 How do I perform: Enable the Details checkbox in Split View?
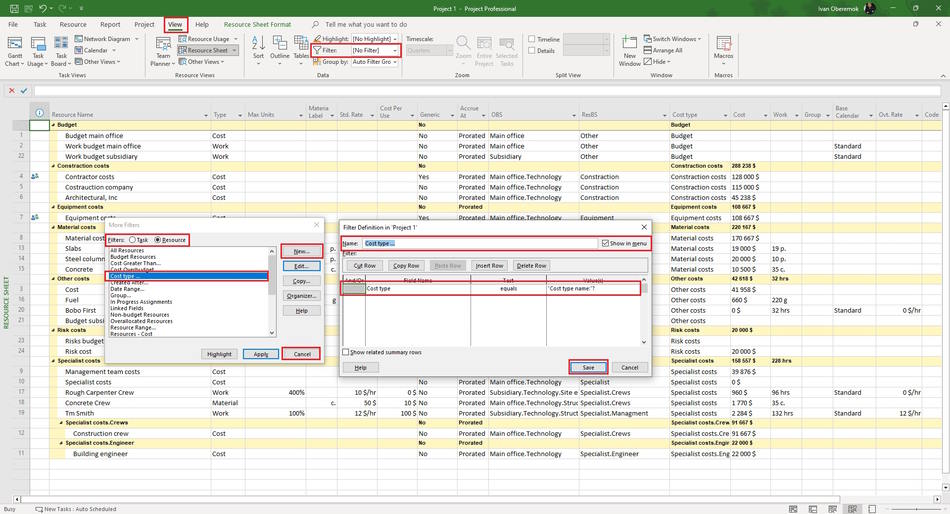[531, 50]
